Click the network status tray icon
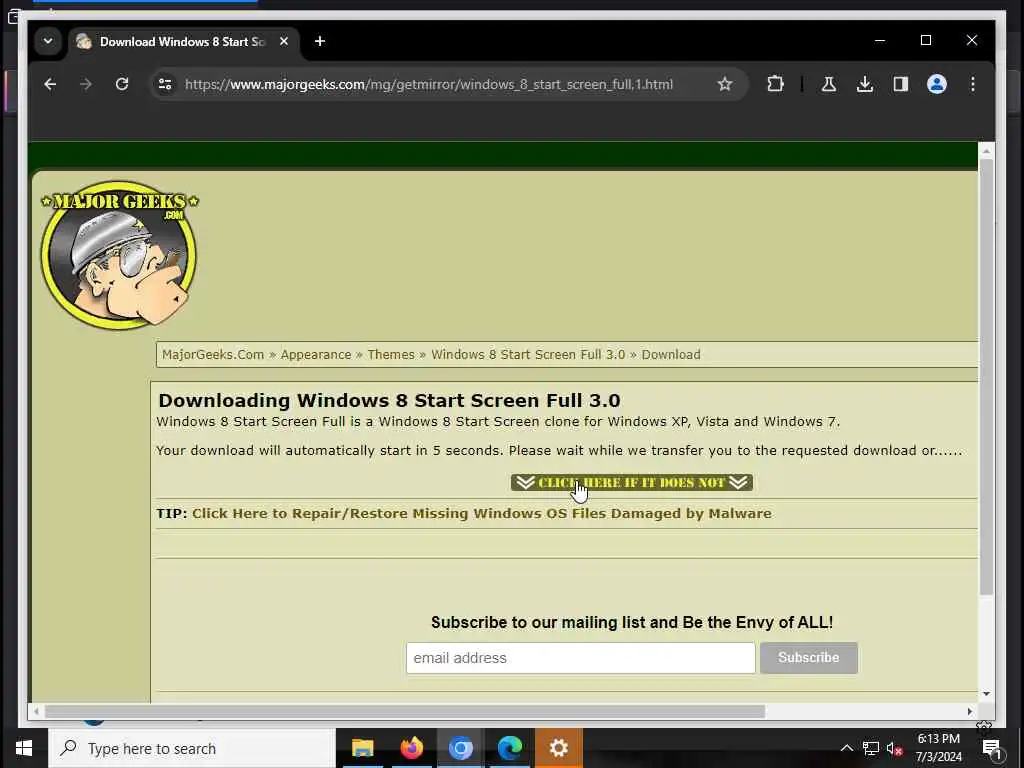This screenshot has height=768, width=1024. pos(871,748)
